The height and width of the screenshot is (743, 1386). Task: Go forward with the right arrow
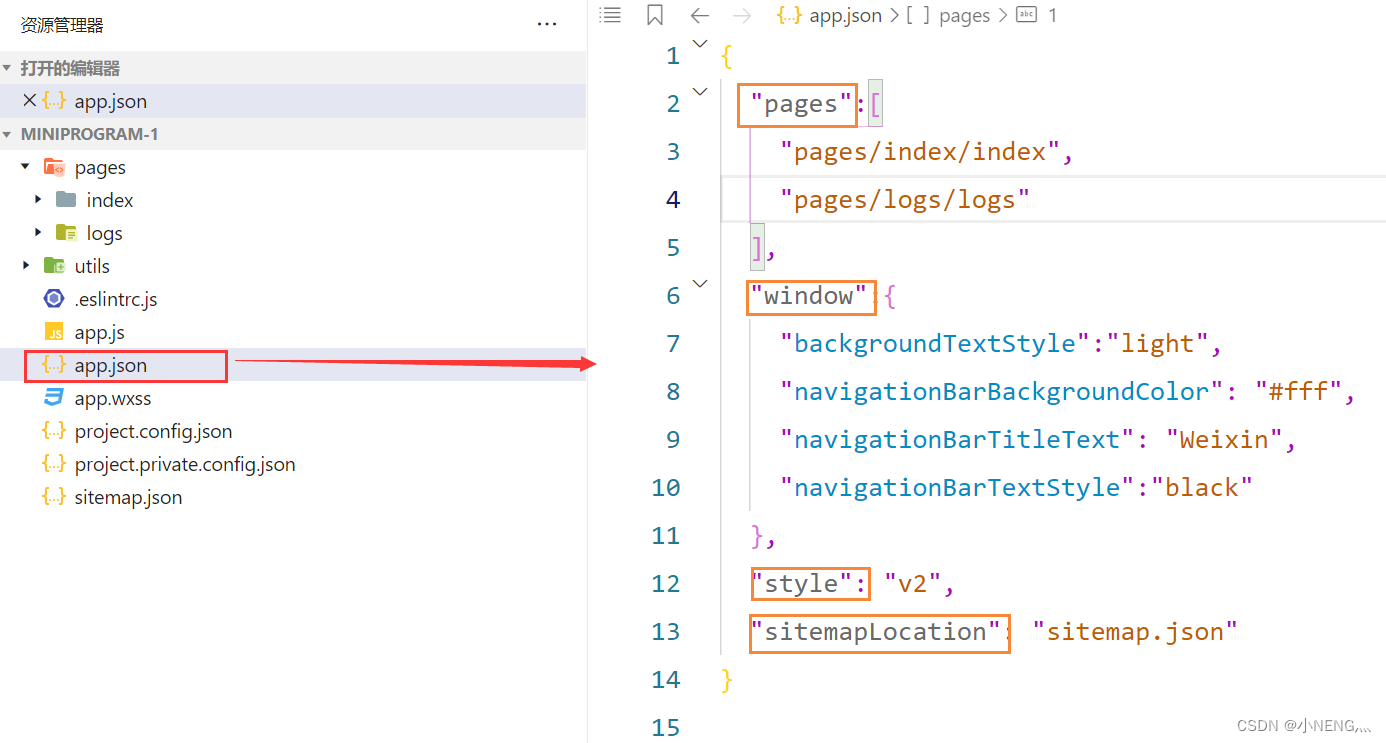coord(742,15)
